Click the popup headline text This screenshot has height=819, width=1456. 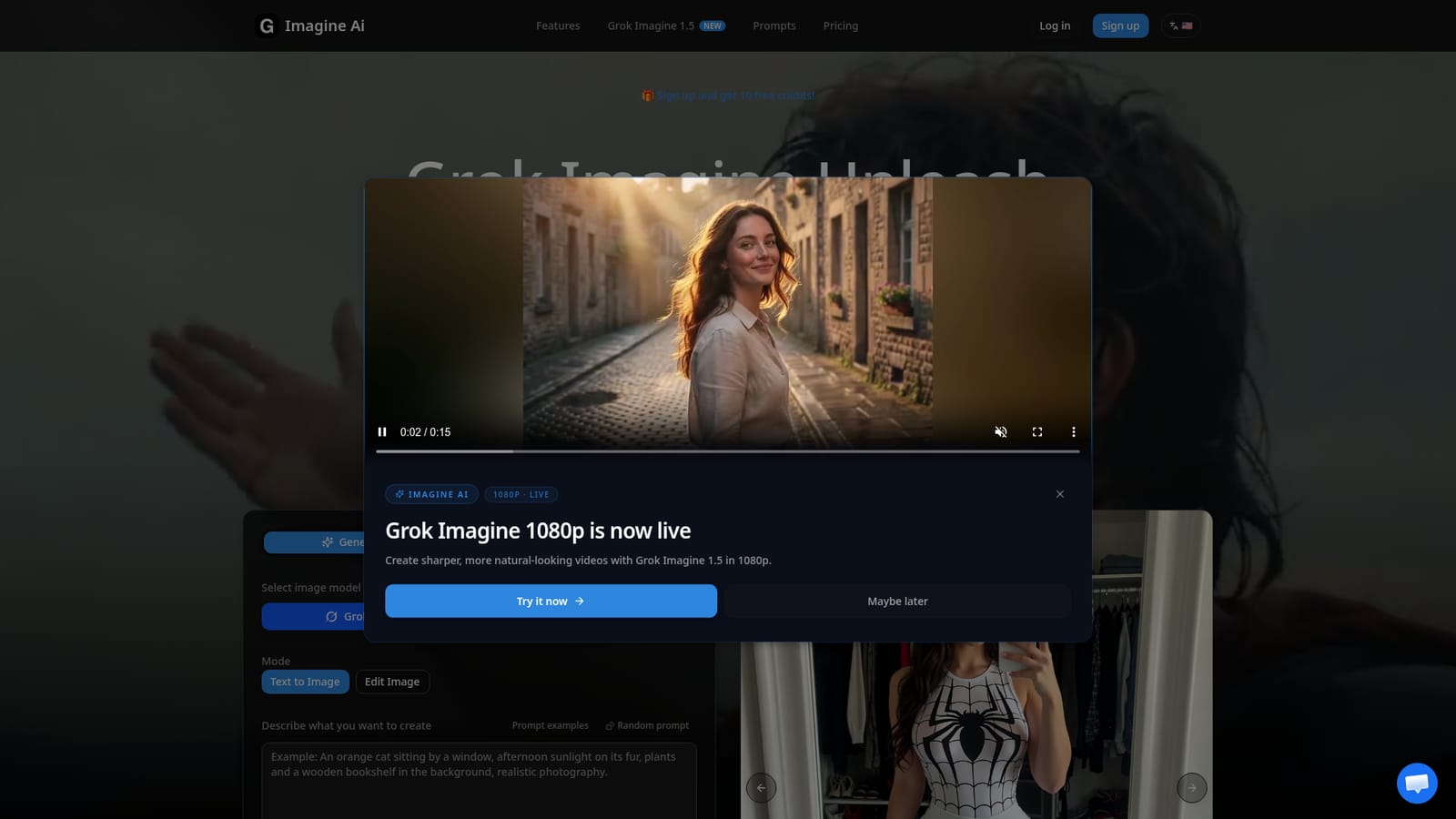(538, 531)
